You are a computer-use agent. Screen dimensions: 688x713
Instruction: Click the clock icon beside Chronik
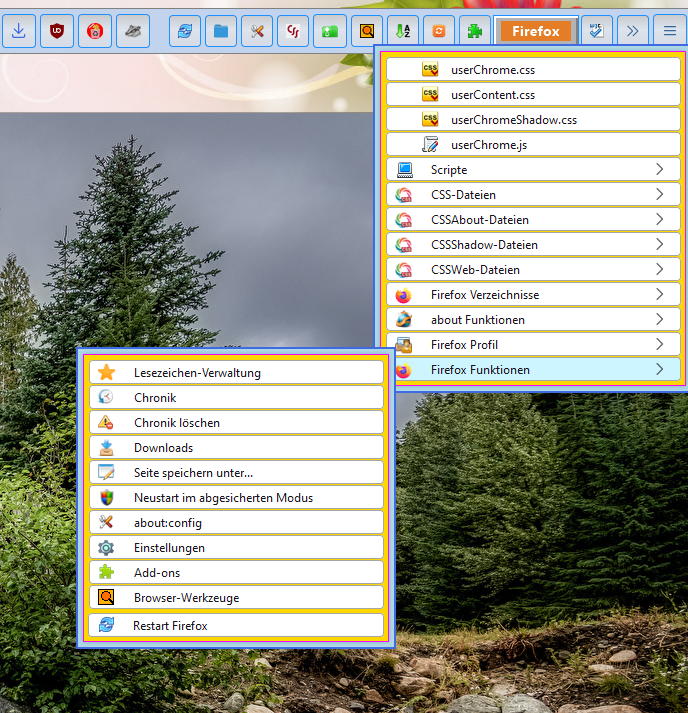point(106,397)
